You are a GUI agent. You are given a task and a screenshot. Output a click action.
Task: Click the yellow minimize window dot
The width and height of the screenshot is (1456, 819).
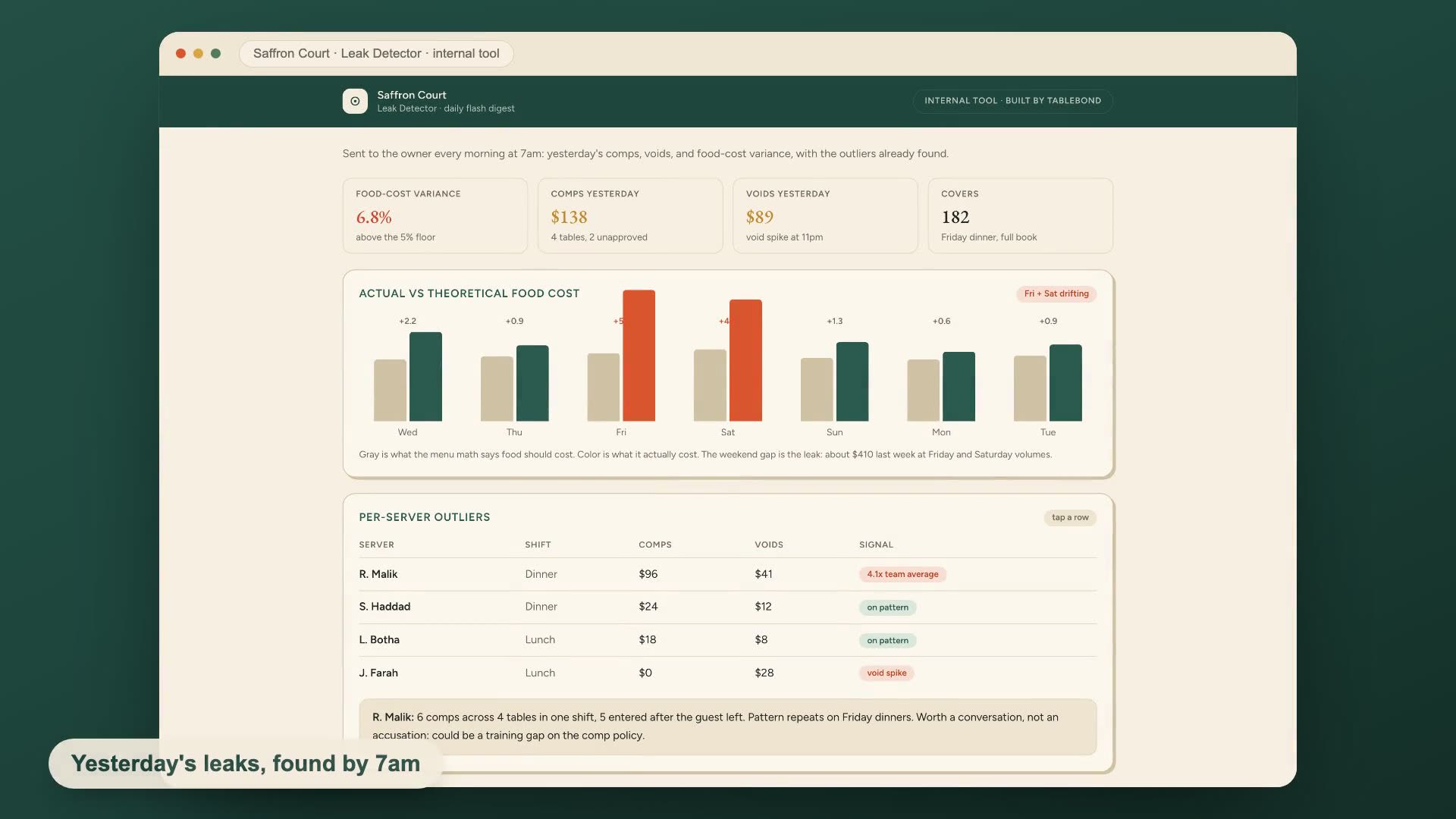pyautogui.click(x=198, y=54)
